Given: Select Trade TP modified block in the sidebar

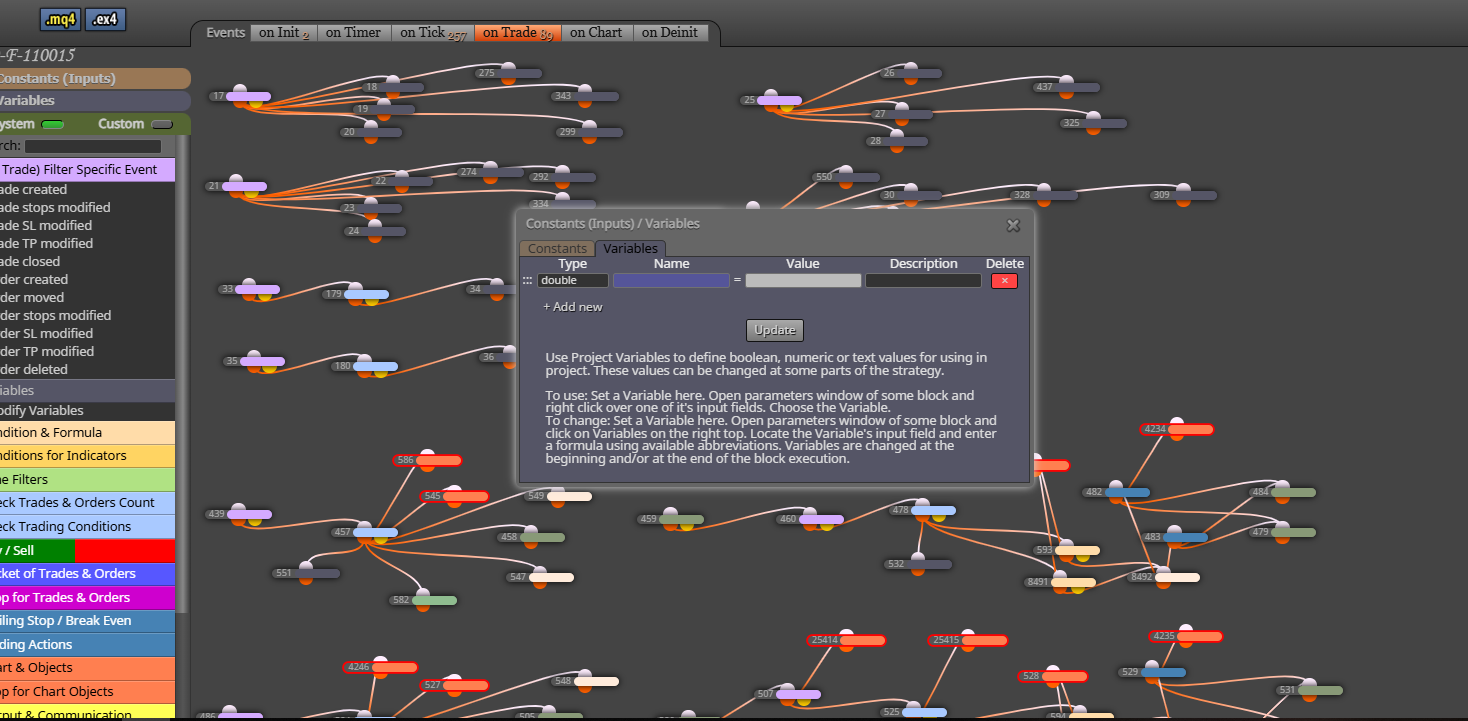Looking at the screenshot, I should [87, 244].
